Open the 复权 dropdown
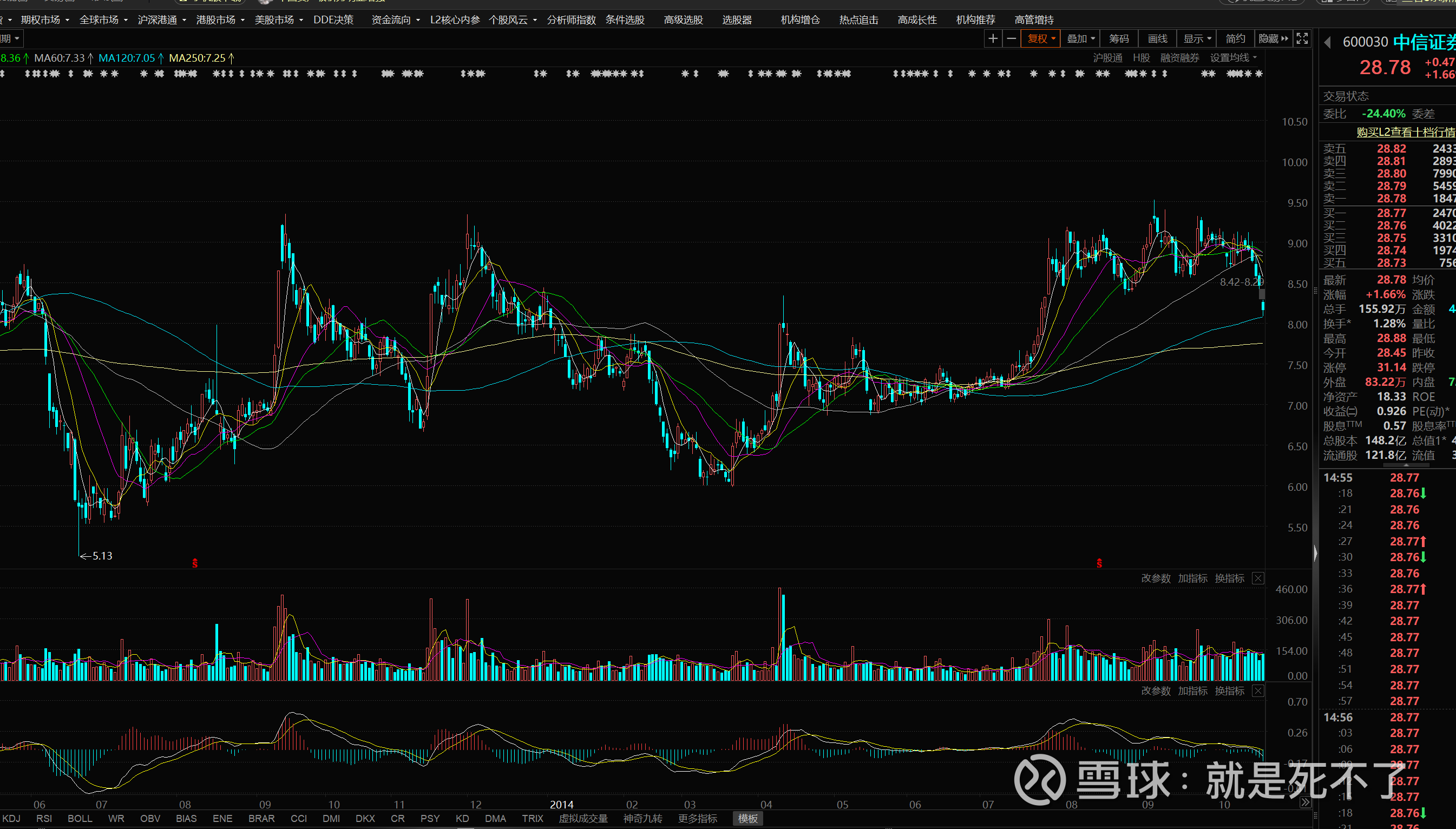 click(1040, 39)
